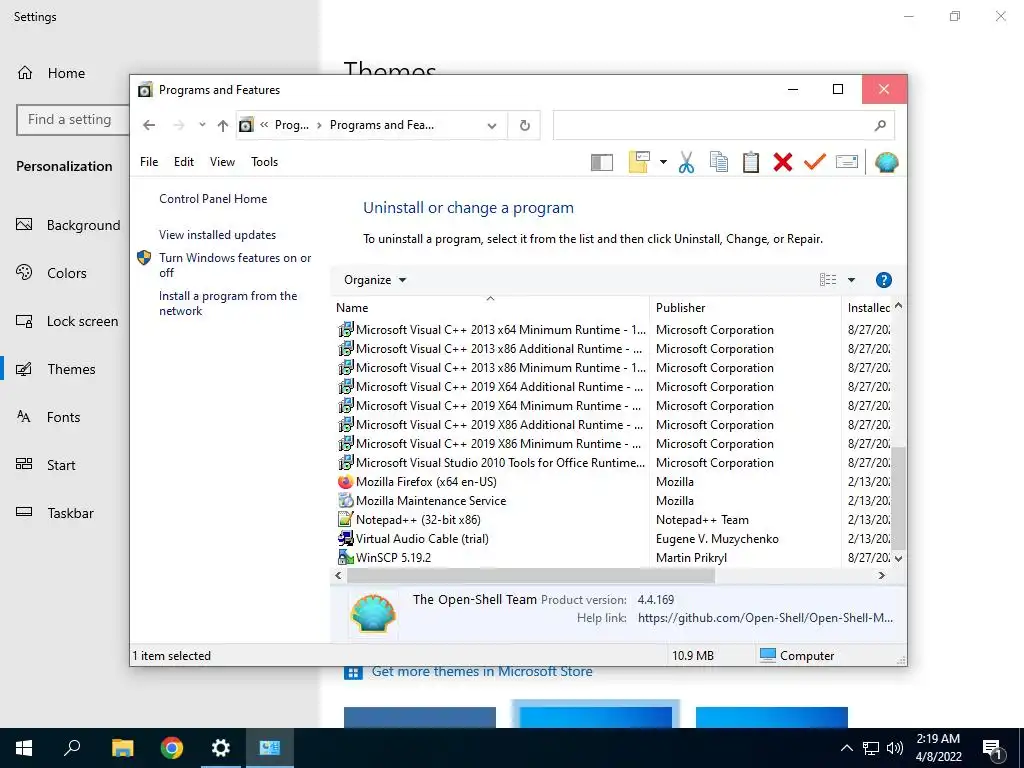Screen dimensions: 1024x768
Task: Open Google Chrome from taskbar
Action: pyautogui.click(x=172, y=748)
